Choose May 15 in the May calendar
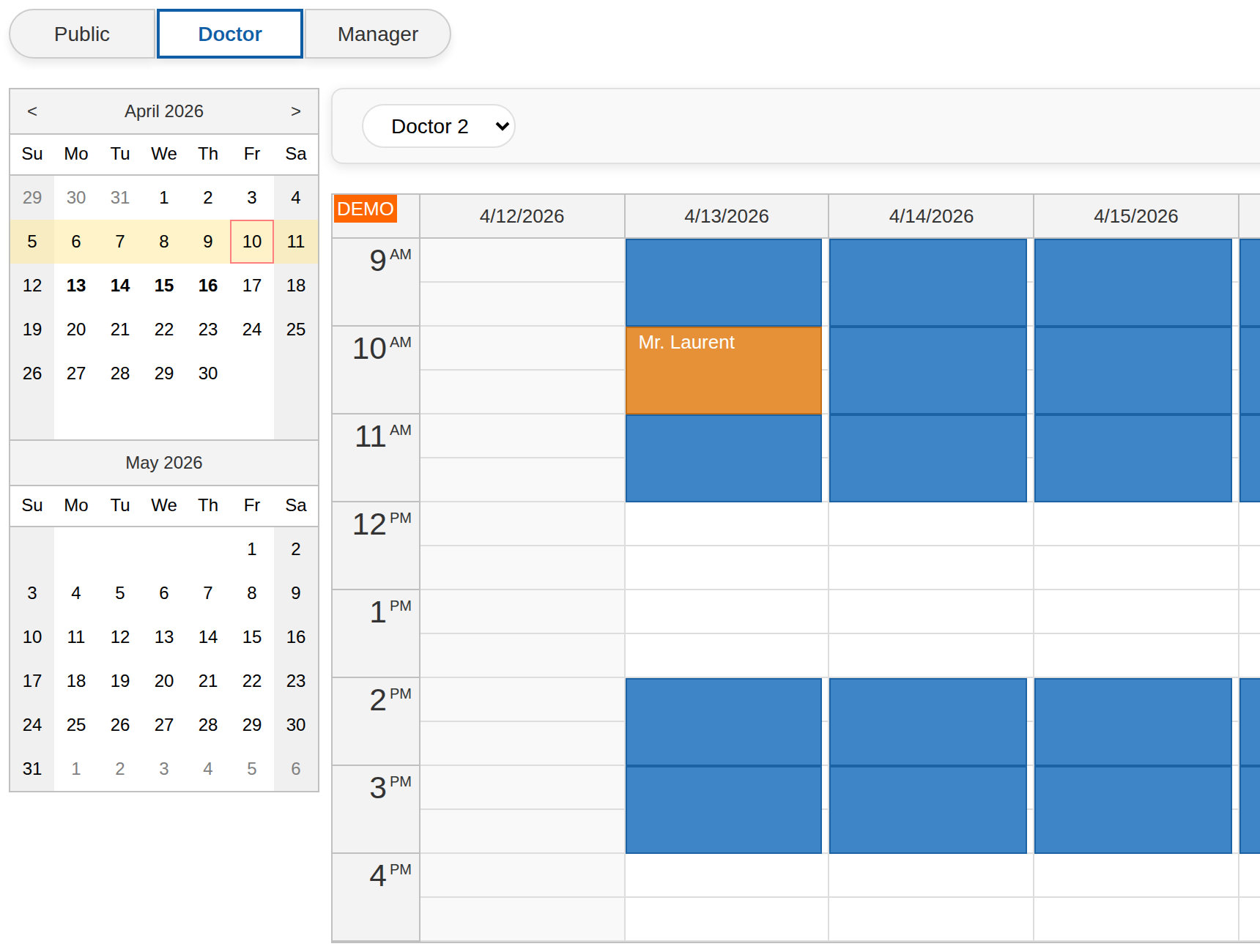Viewport: 1260px width, 952px height. (x=251, y=636)
